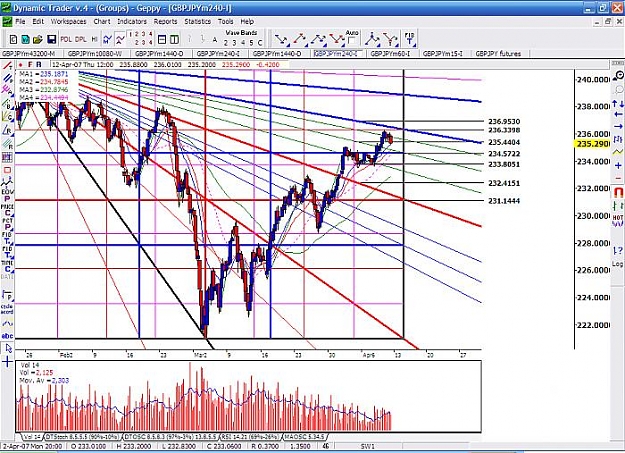Open the Tools menu
The width and height of the screenshot is (625, 453).
pyautogui.click(x=225, y=22)
